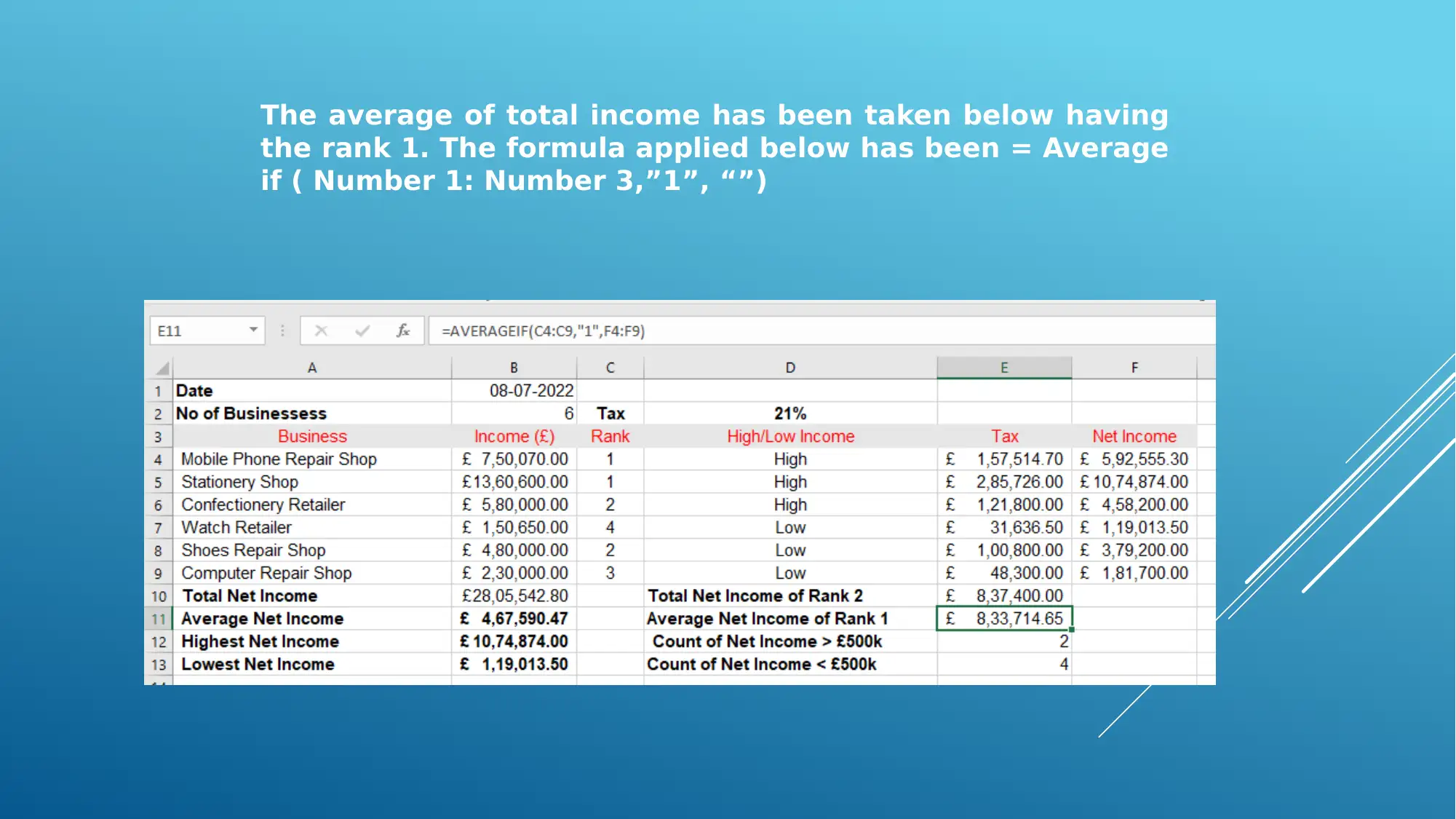Viewport: 1456px width, 819px height.
Task: Click the cancel (X) icon in formula bar
Action: point(321,331)
